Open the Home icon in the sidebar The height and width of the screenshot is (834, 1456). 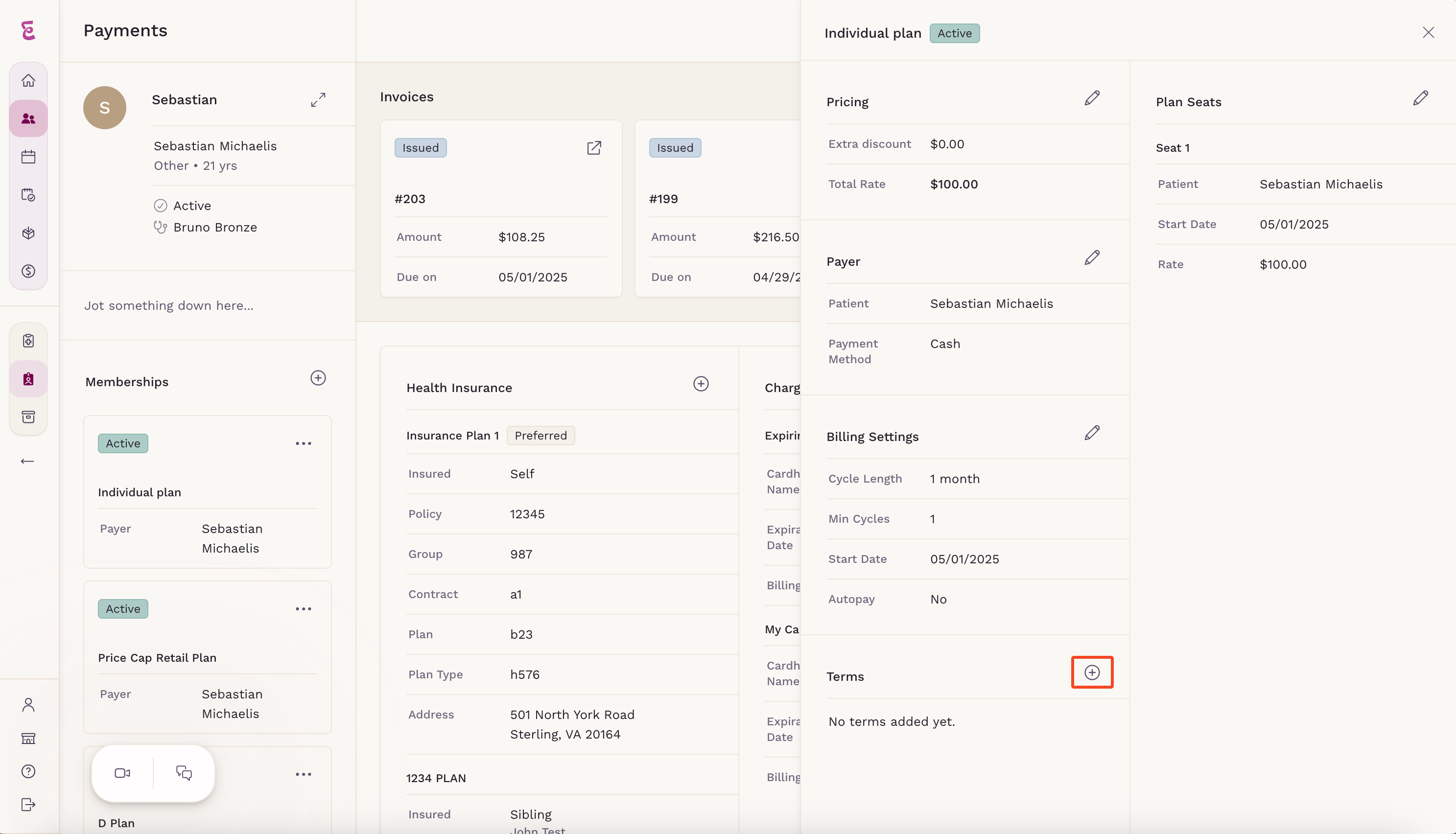tap(28, 80)
